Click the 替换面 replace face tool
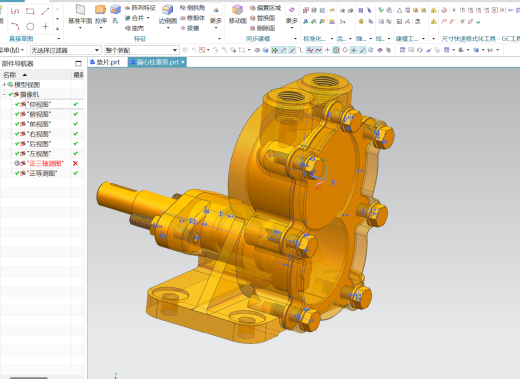The width and height of the screenshot is (520, 379). tap(262, 18)
